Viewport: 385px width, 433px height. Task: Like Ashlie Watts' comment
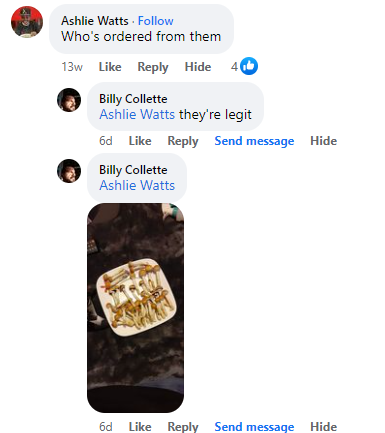(110, 67)
